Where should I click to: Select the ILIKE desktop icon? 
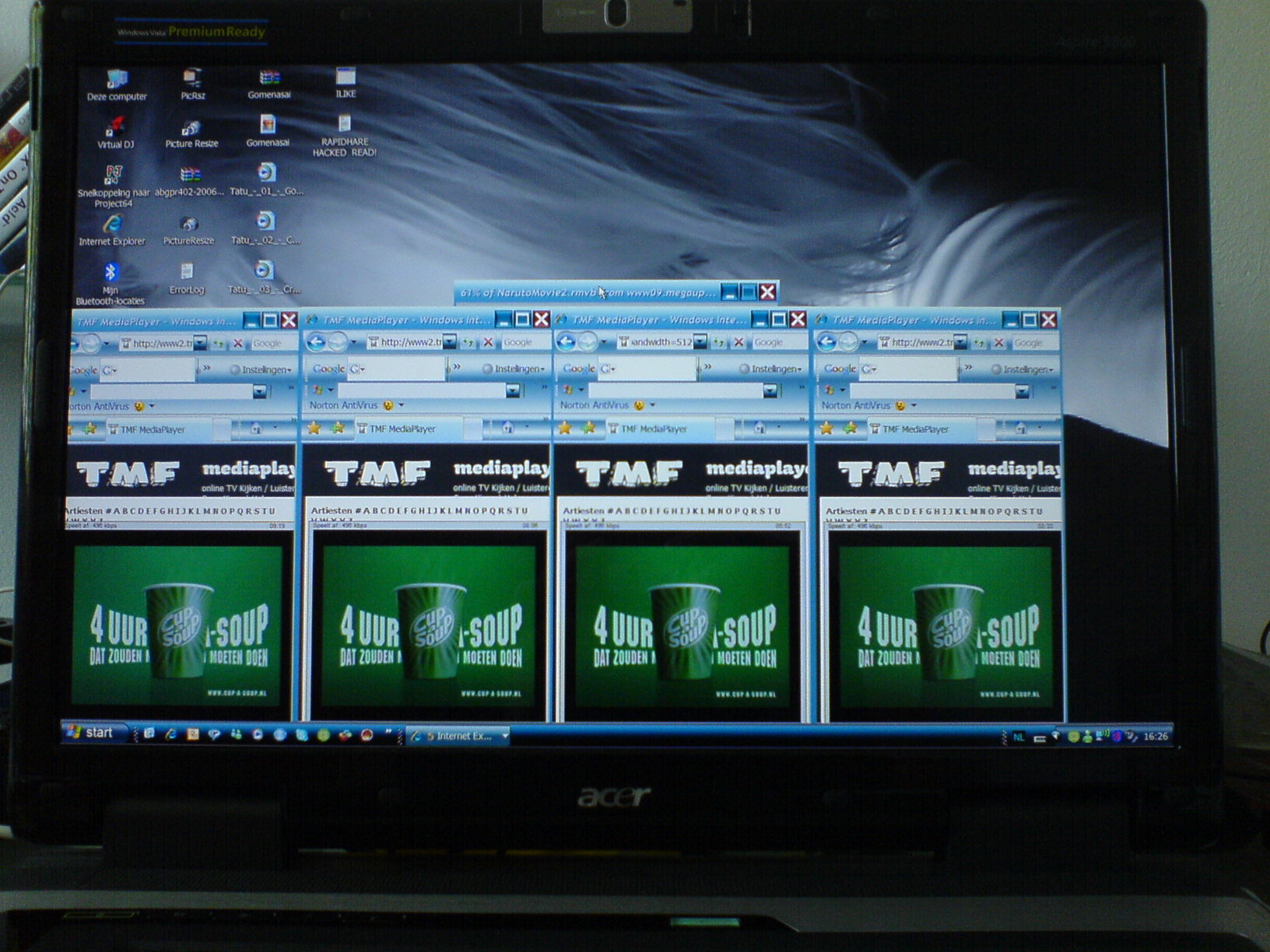pos(346,82)
